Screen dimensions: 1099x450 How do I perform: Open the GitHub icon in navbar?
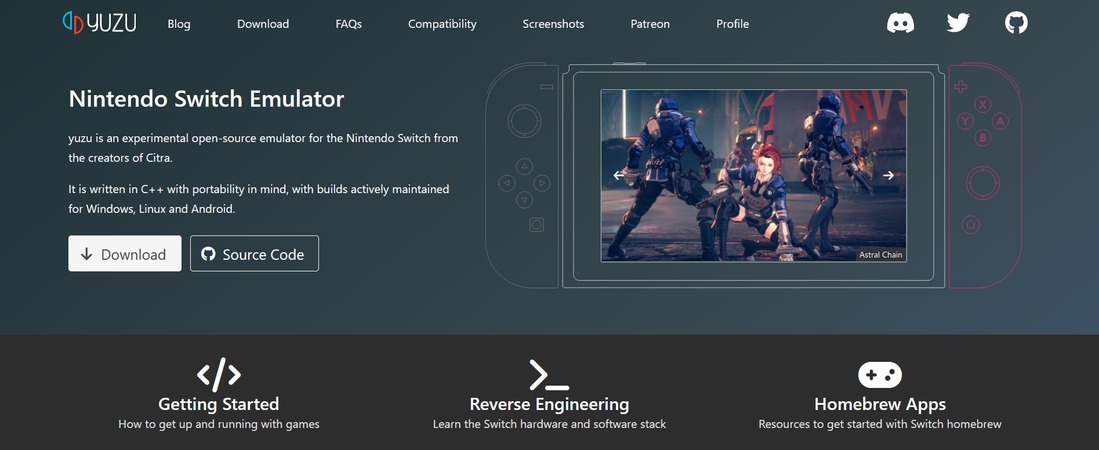(x=1016, y=22)
